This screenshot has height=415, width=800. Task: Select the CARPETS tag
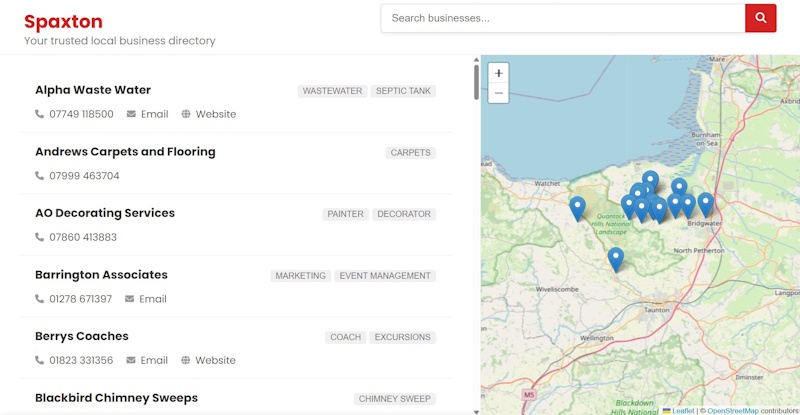point(410,153)
